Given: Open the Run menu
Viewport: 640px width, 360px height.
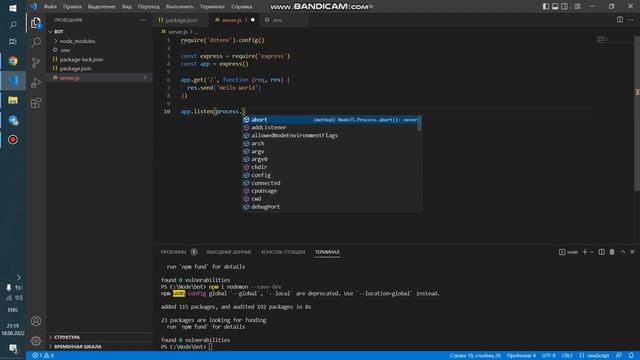Looking at the screenshot, I should point(180,7).
